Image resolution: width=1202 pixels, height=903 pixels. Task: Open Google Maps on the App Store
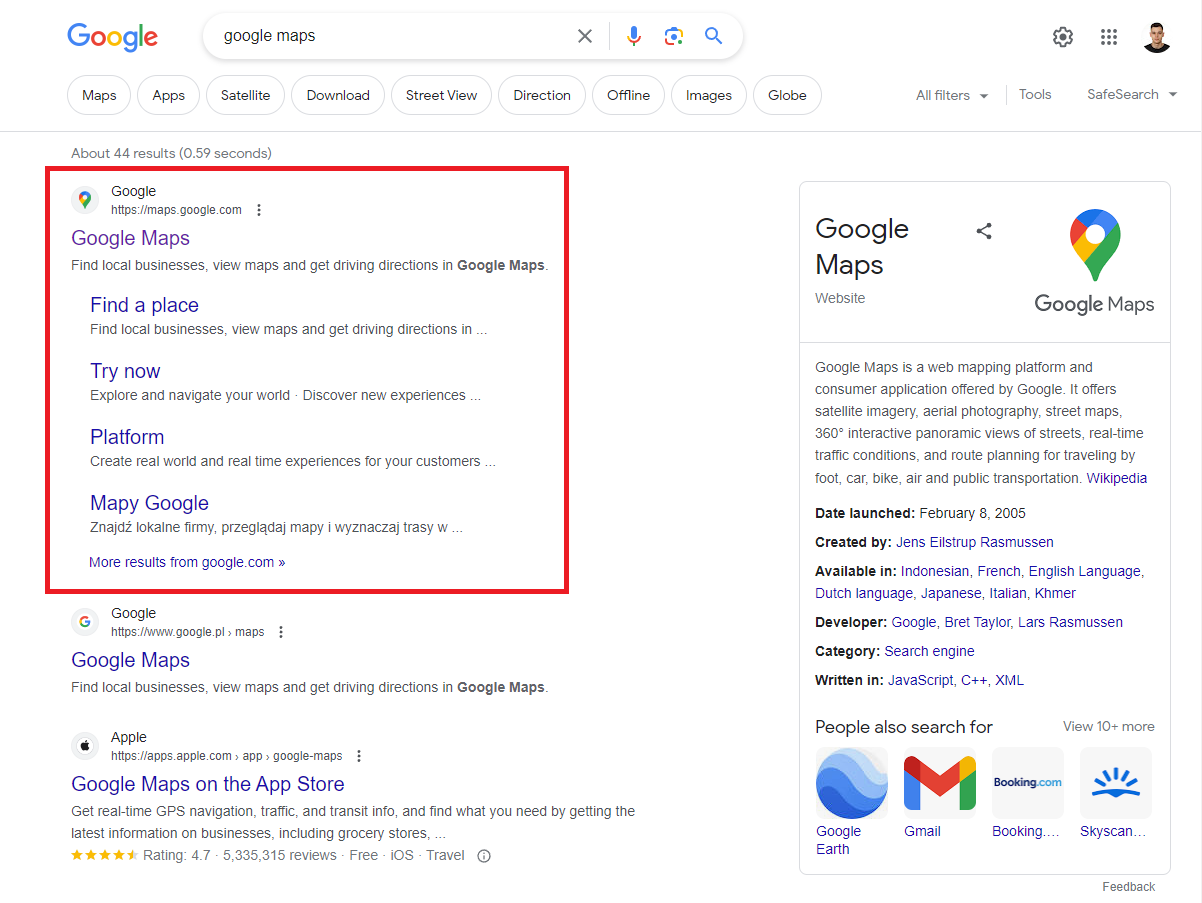208,784
